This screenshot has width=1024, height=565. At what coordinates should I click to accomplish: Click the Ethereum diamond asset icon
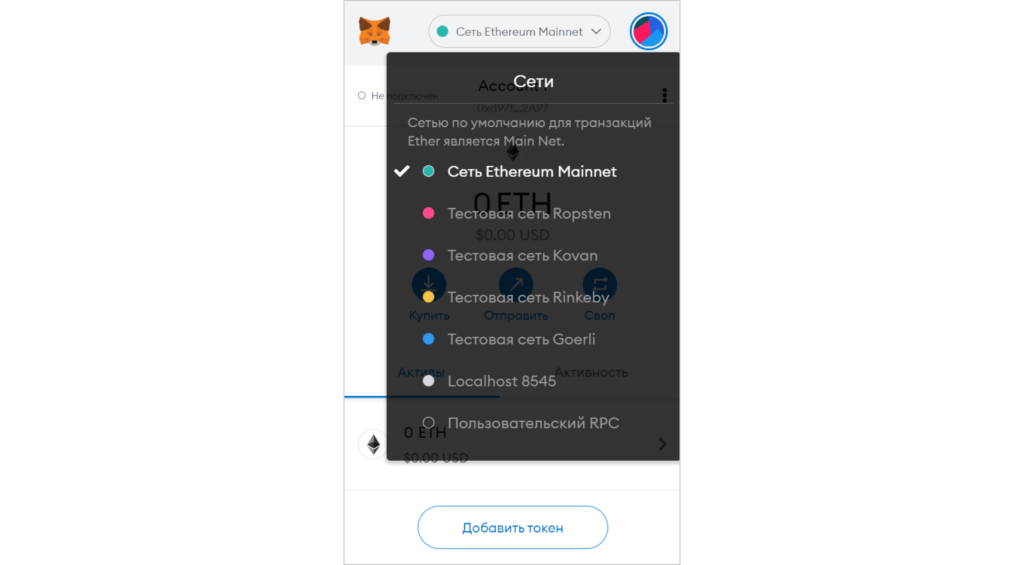click(373, 444)
